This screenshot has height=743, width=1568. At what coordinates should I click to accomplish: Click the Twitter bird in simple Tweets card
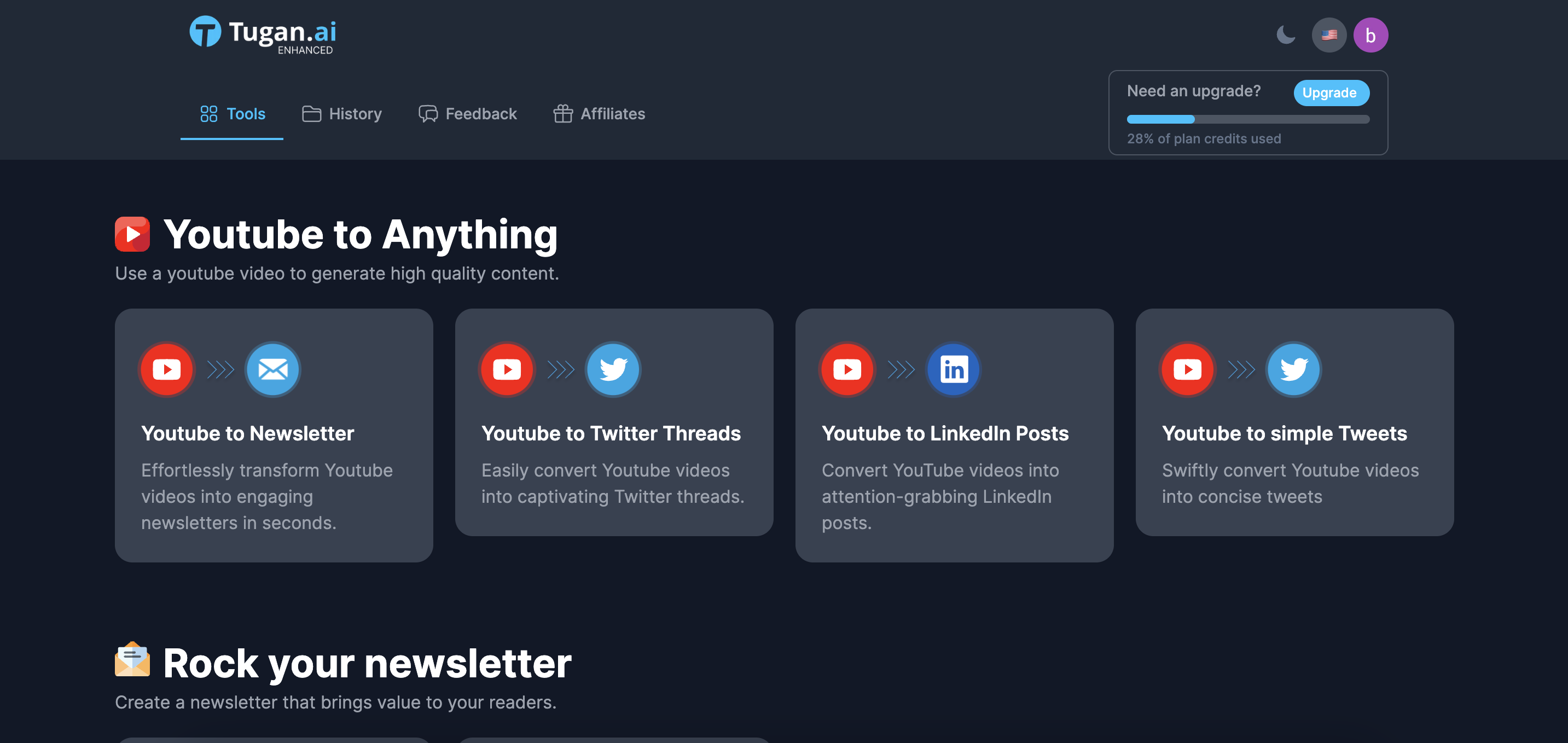[x=1293, y=369]
